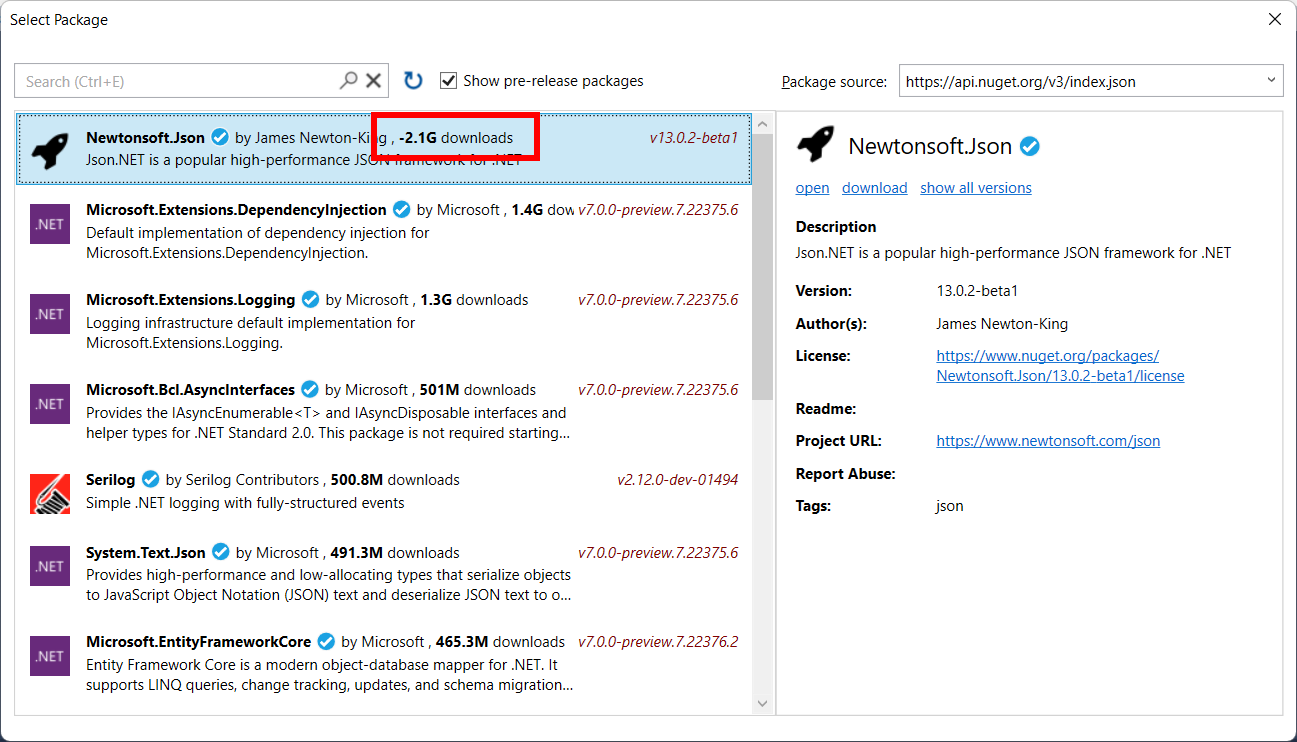Click the Serilog package icon
The height and width of the screenshot is (742, 1297).
pyautogui.click(x=50, y=494)
